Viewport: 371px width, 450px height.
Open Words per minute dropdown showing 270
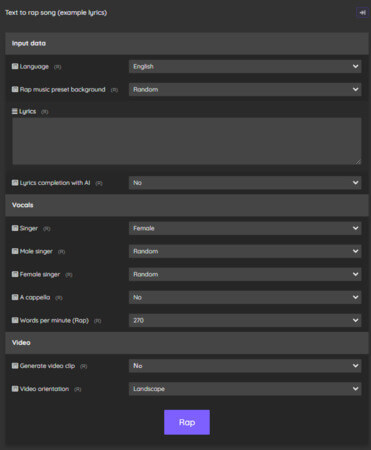(x=245, y=320)
